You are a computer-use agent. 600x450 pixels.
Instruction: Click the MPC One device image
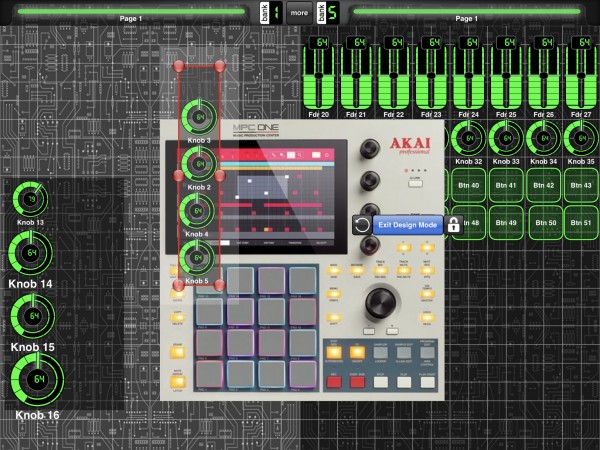click(302, 260)
